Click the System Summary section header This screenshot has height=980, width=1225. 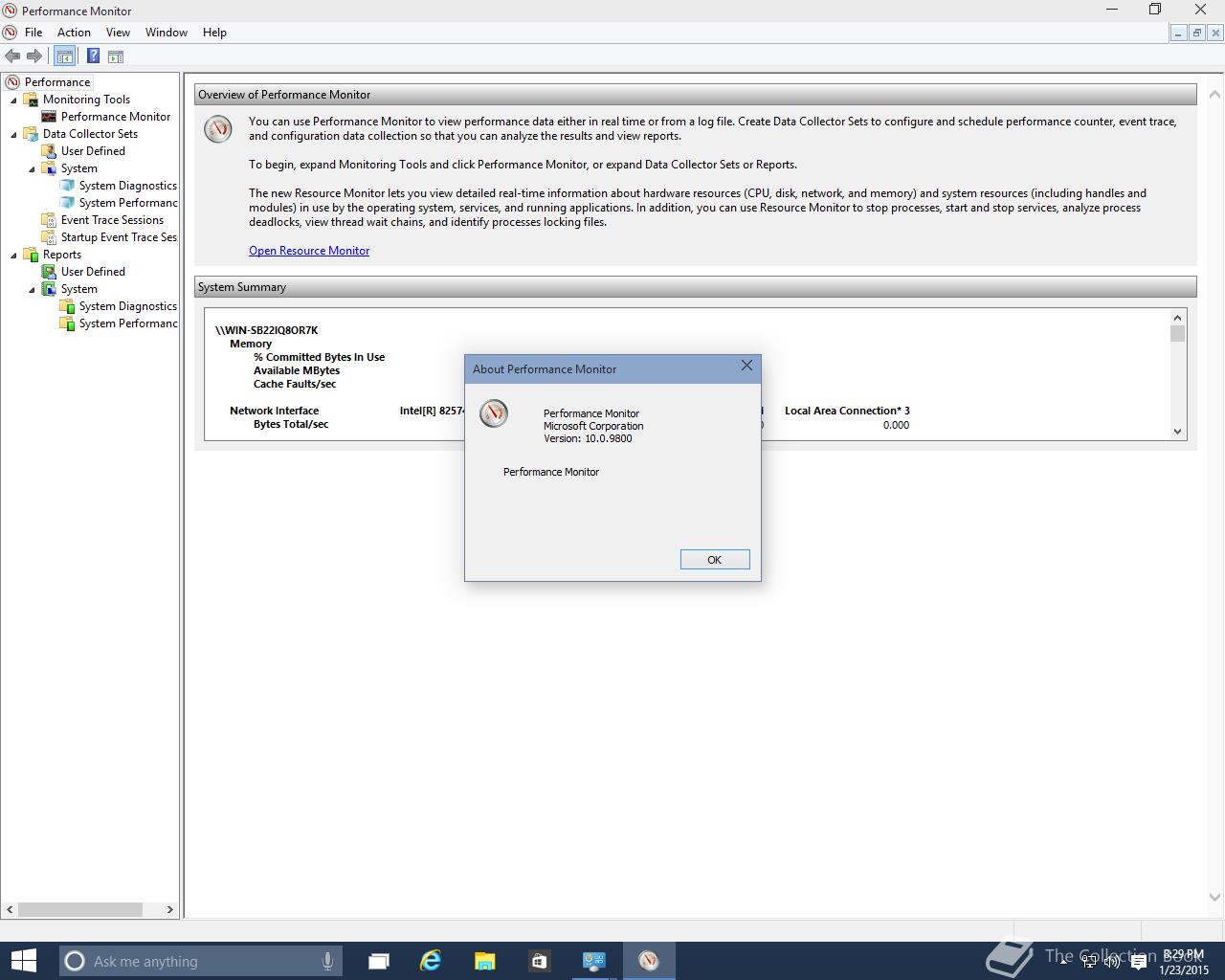(696, 287)
